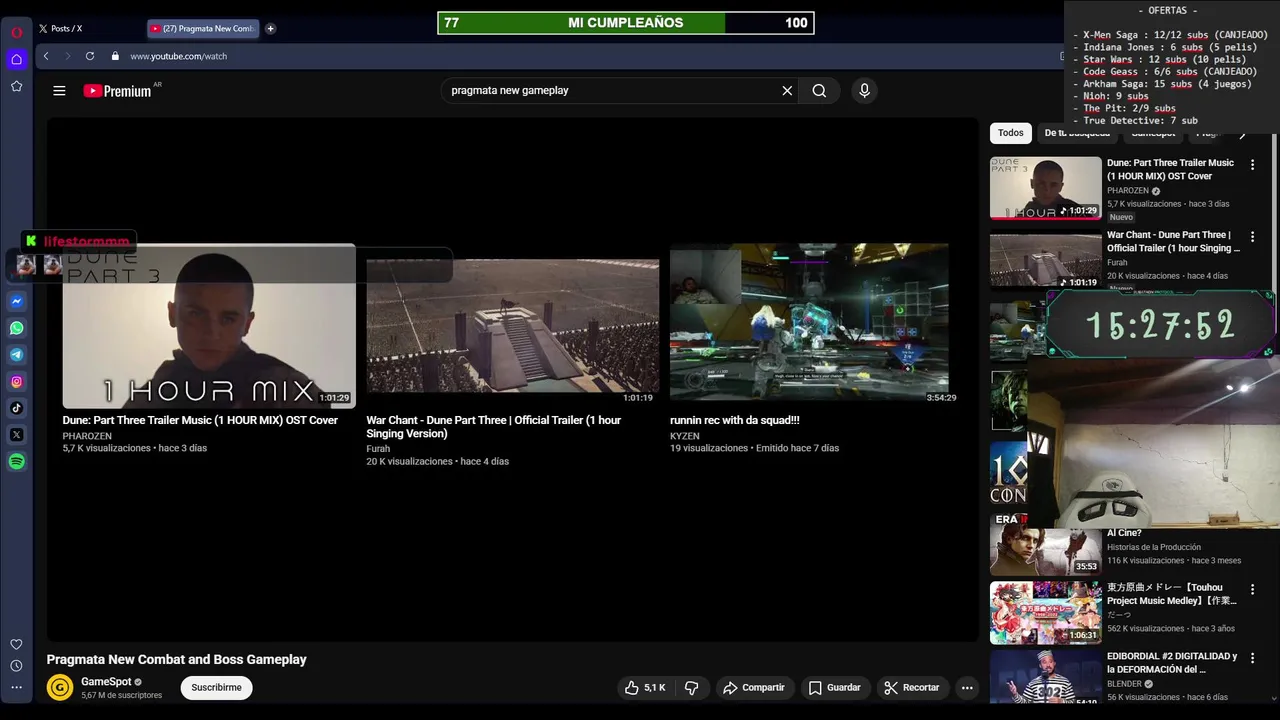Click the MI CUMPLEAÑOS progress bar overlay
This screenshot has height=720, width=1280.
pos(626,23)
